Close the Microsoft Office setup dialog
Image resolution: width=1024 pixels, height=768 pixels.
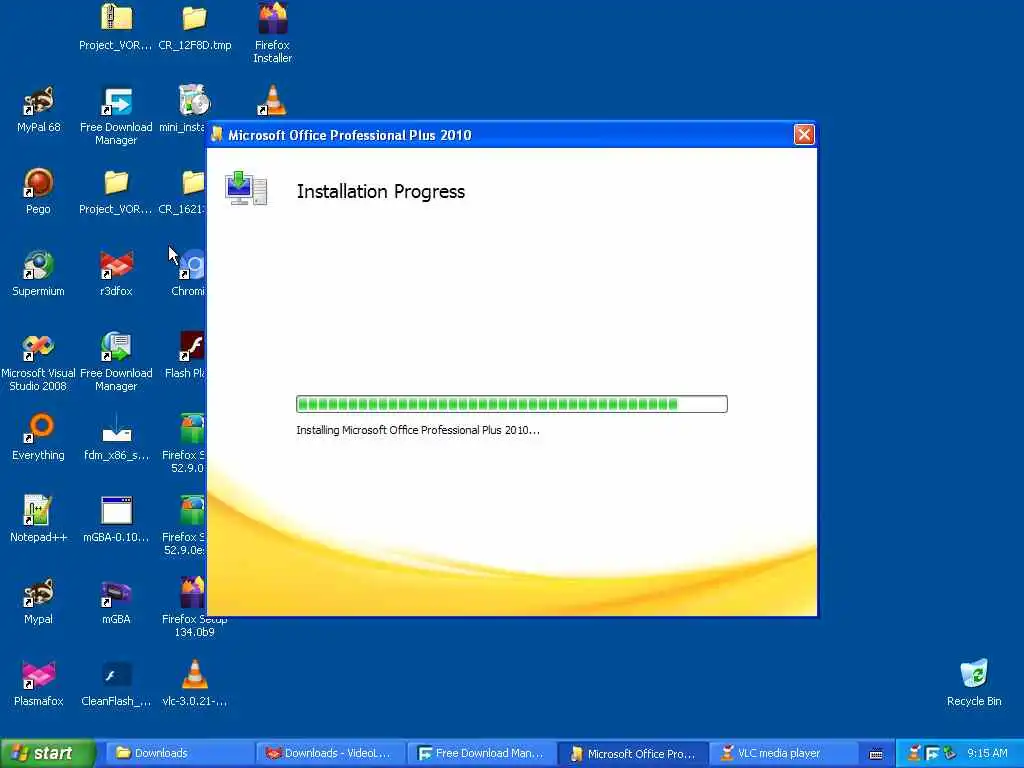(804, 135)
